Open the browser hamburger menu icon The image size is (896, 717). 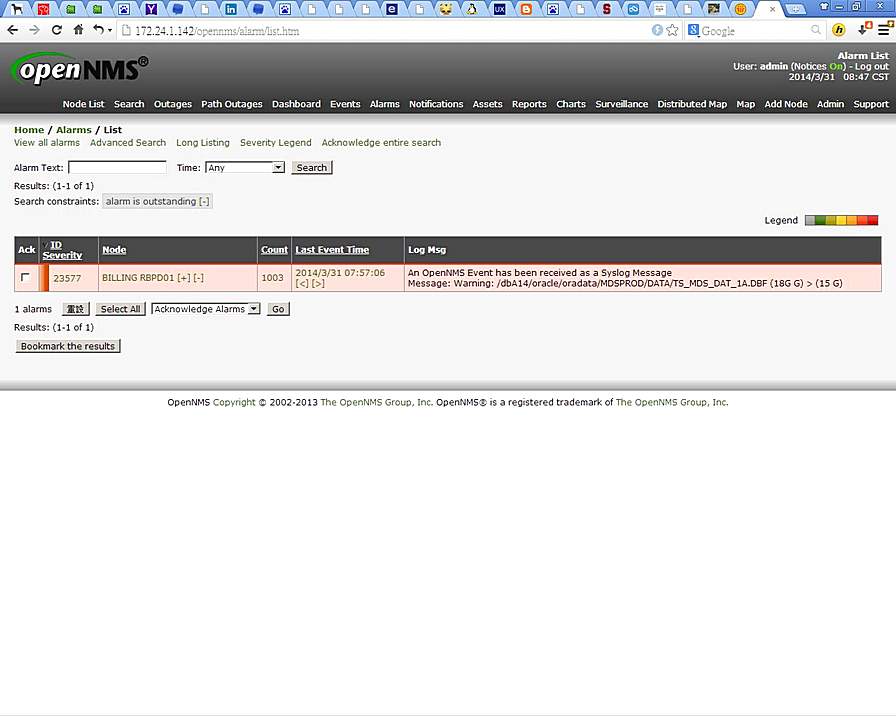pos(885,30)
